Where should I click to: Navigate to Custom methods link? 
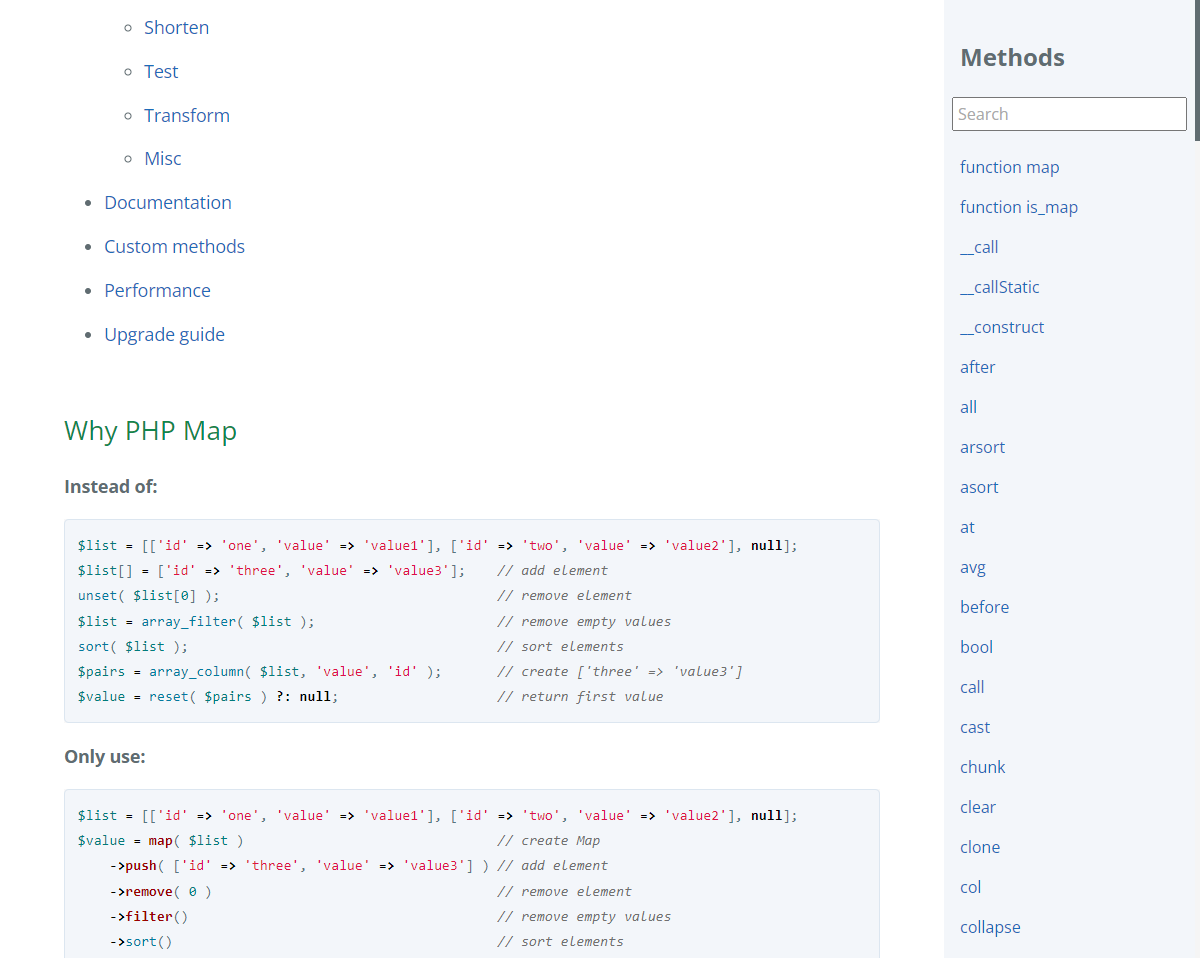pos(174,247)
